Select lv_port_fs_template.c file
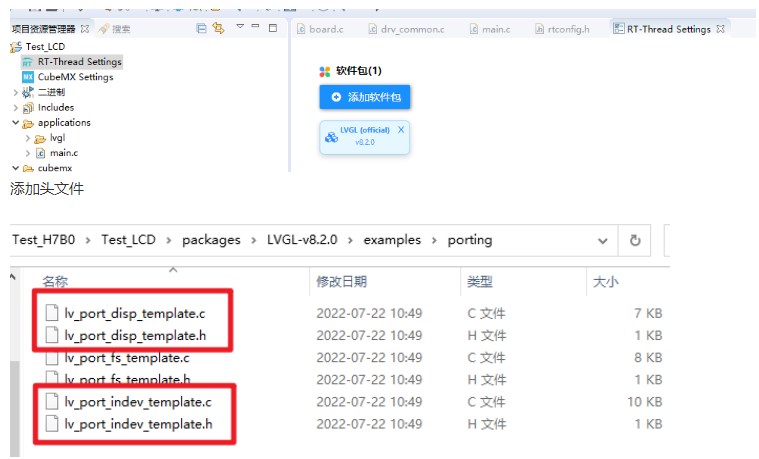The image size is (759, 459). 127,358
